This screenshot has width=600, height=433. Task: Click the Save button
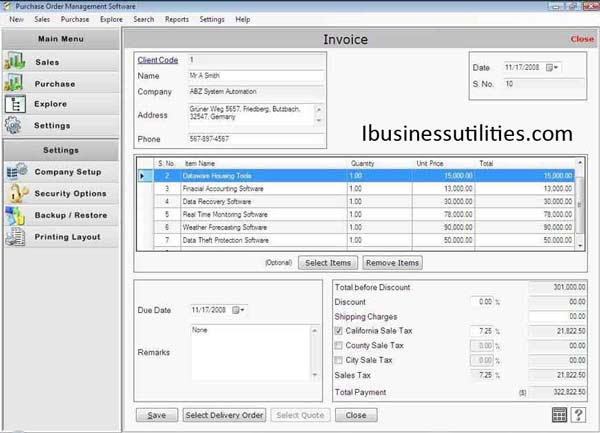point(157,415)
